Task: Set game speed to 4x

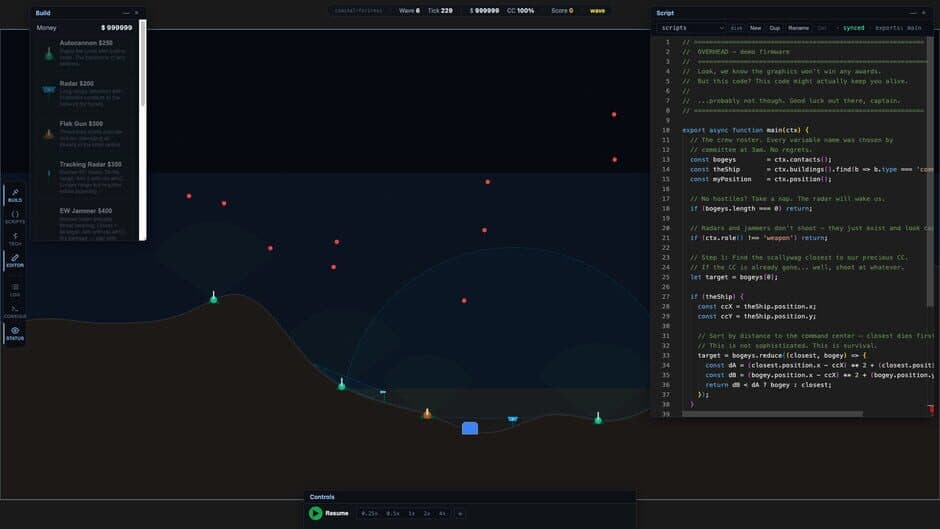Action: click(442, 513)
